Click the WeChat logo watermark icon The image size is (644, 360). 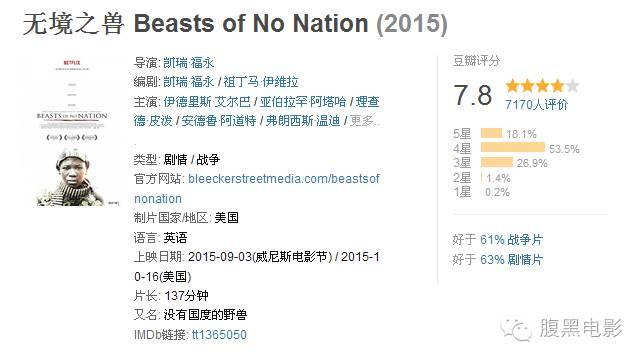tap(516, 330)
